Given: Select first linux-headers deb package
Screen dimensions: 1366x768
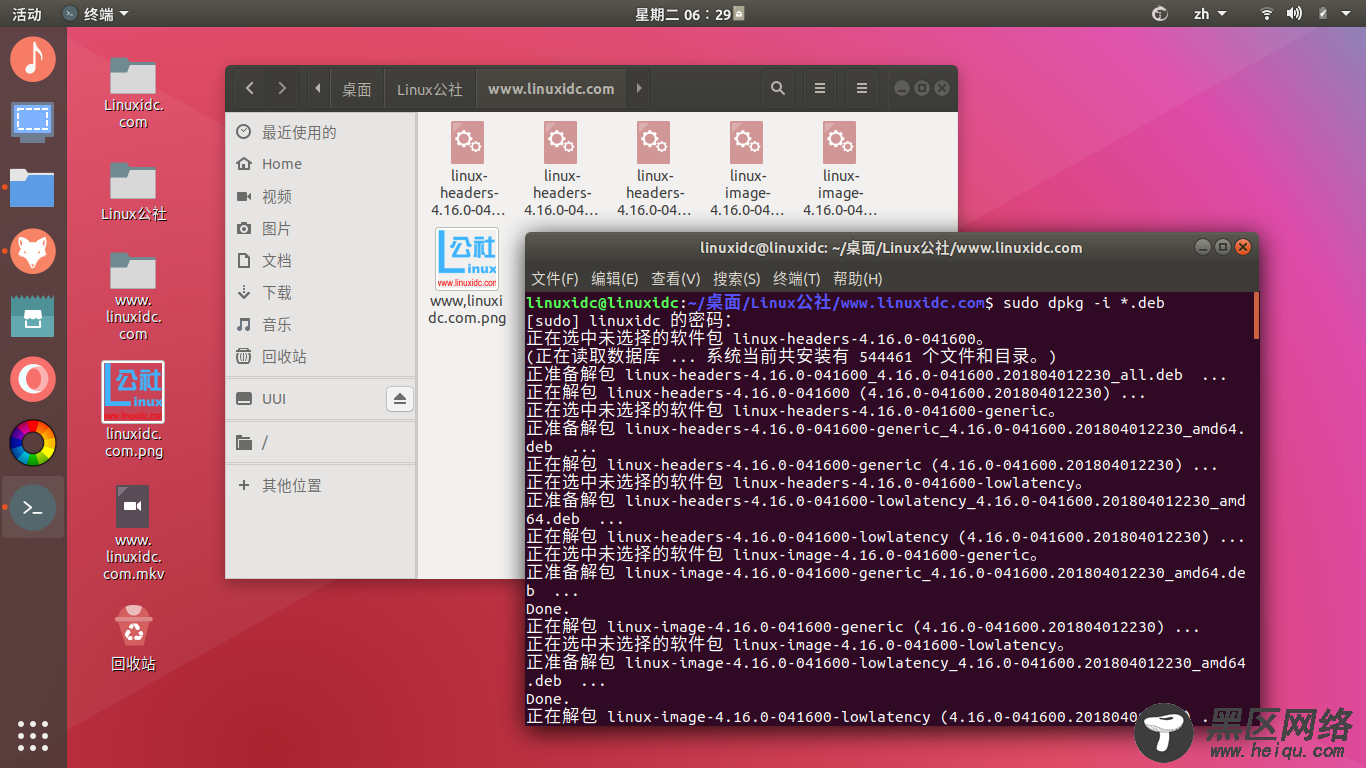Looking at the screenshot, I should [x=468, y=169].
